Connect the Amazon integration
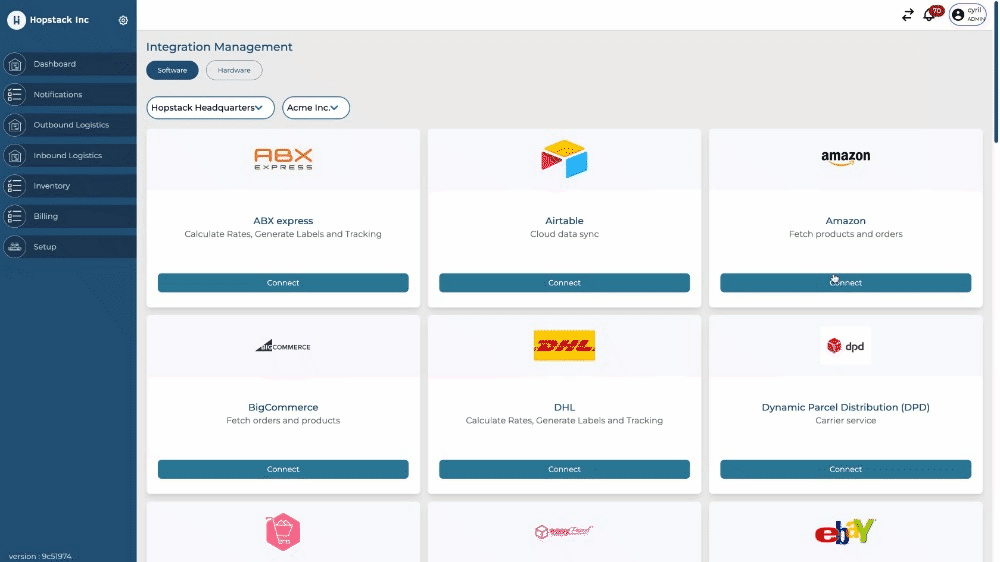Viewport: 1000px width, 562px height. [845, 283]
